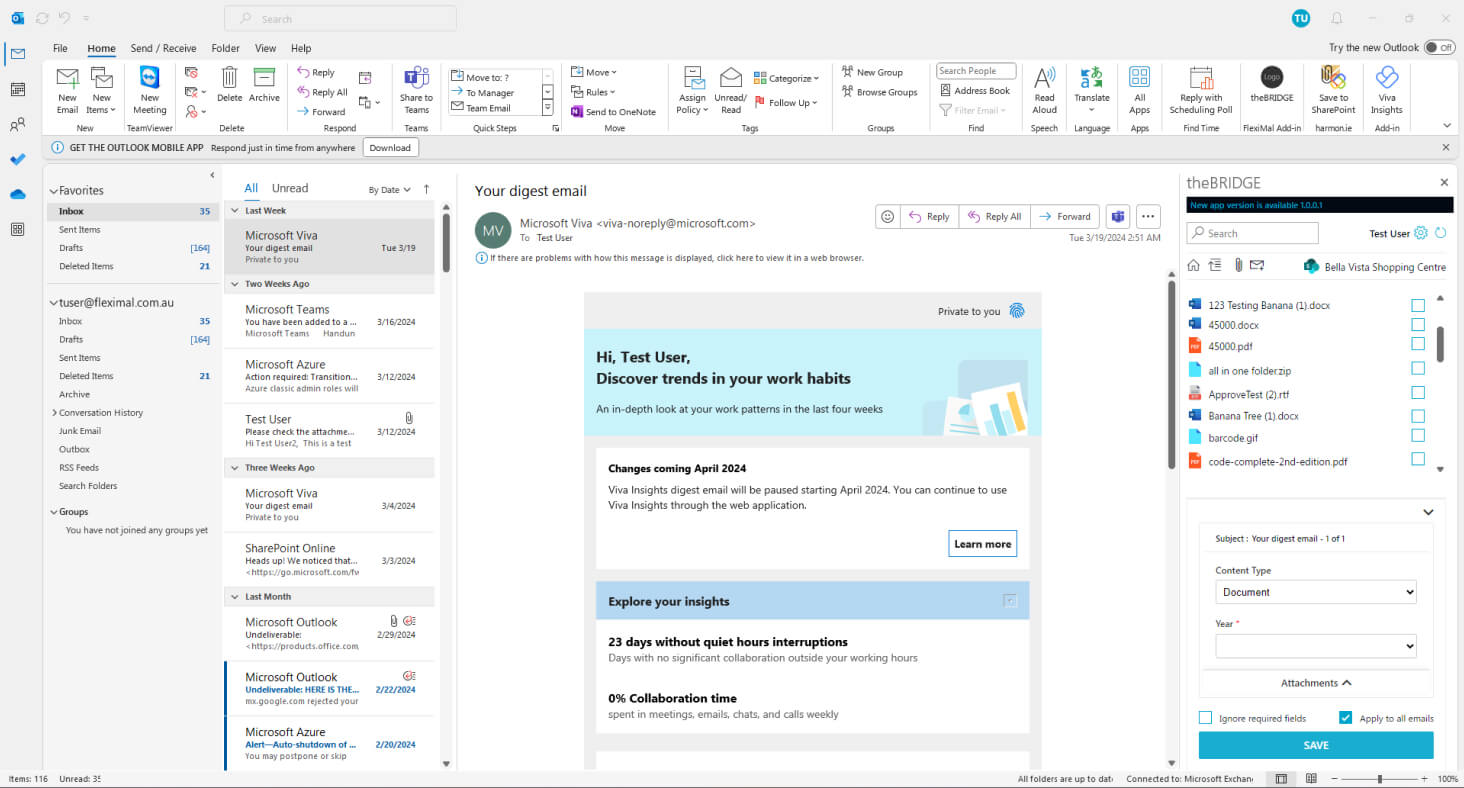Expand the Year dropdown in theBRIDGE panel
The height and width of the screenshot is (788, 1464).
1315,645
